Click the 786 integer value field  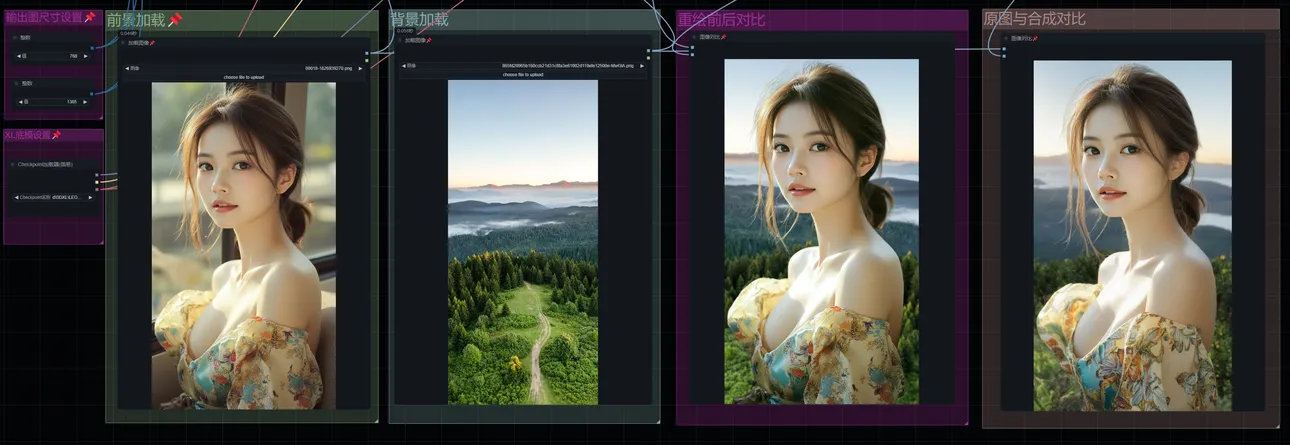pyautogui.click(x=53, y=56)
